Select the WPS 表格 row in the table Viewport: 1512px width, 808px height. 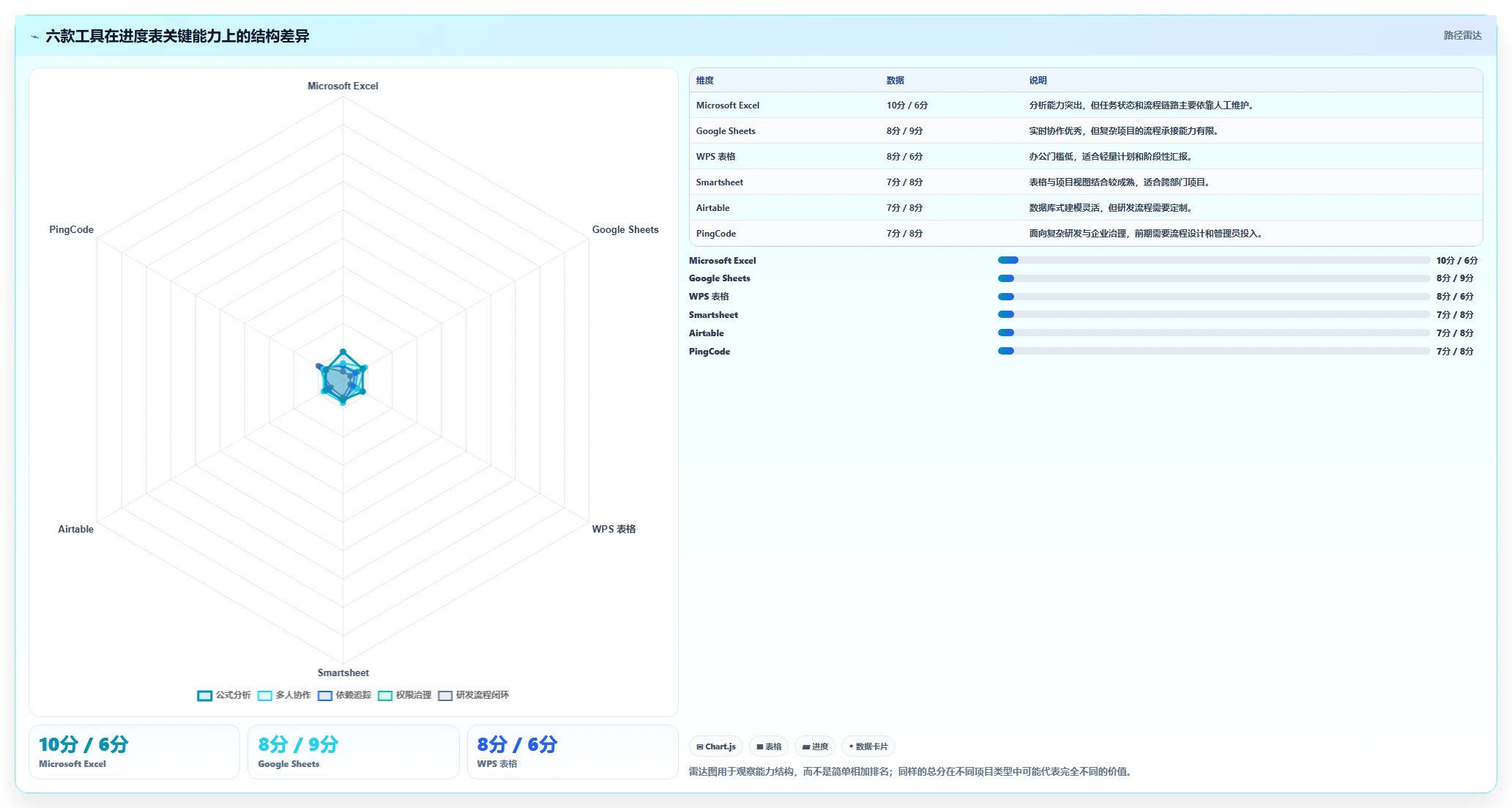(1086, 157)
